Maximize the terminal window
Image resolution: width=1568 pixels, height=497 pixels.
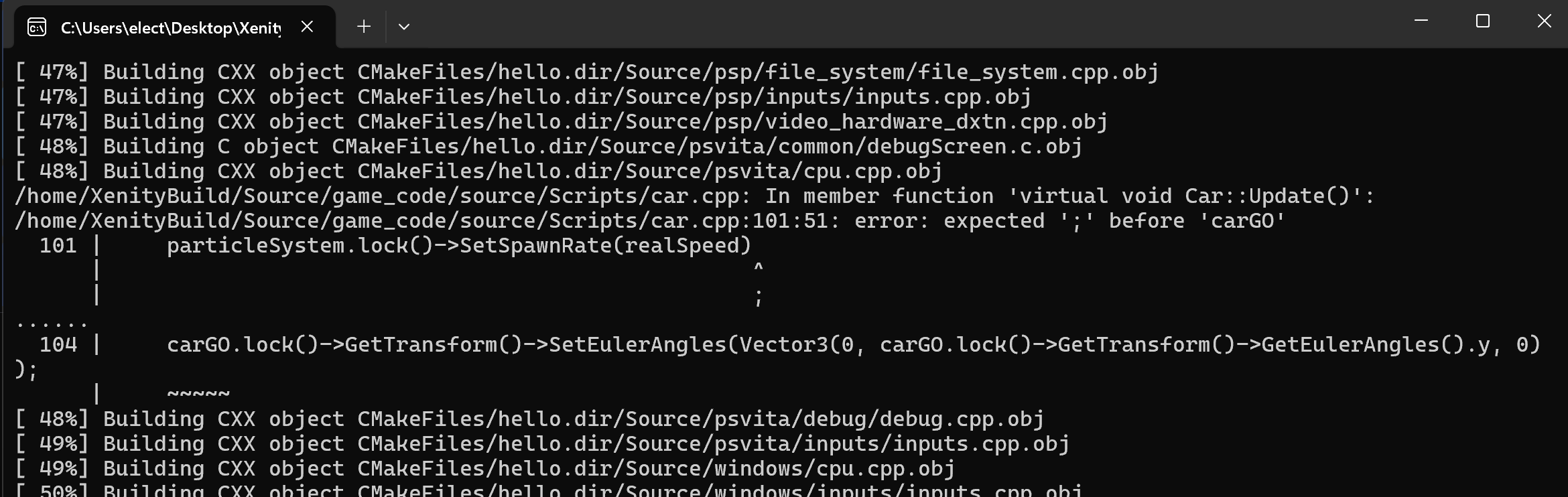point(1483,21)
